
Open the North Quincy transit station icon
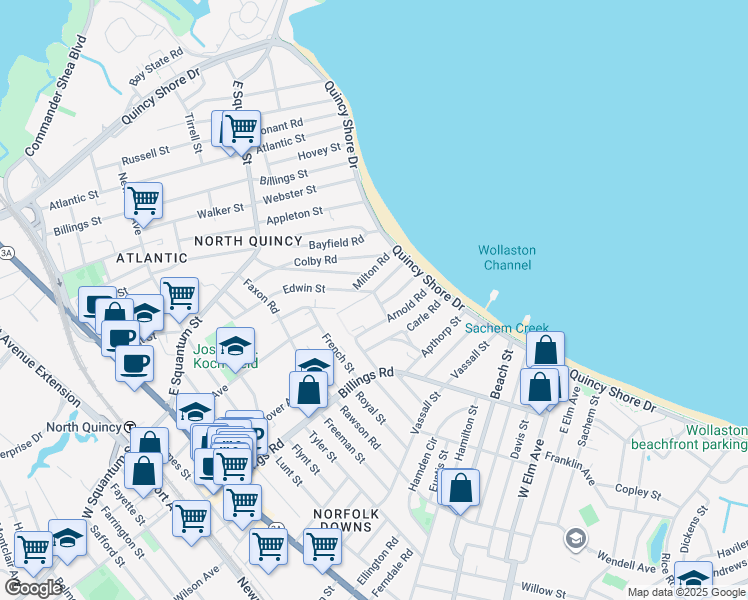click(130, 426)
